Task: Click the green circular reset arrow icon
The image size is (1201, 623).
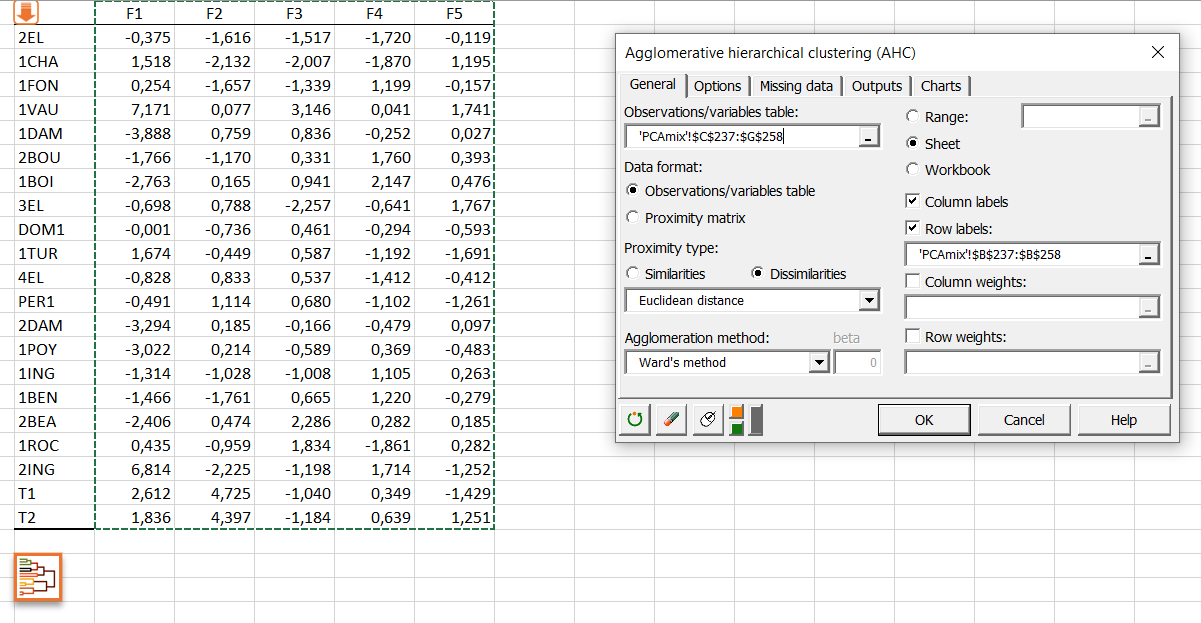Action: (635, 420)
